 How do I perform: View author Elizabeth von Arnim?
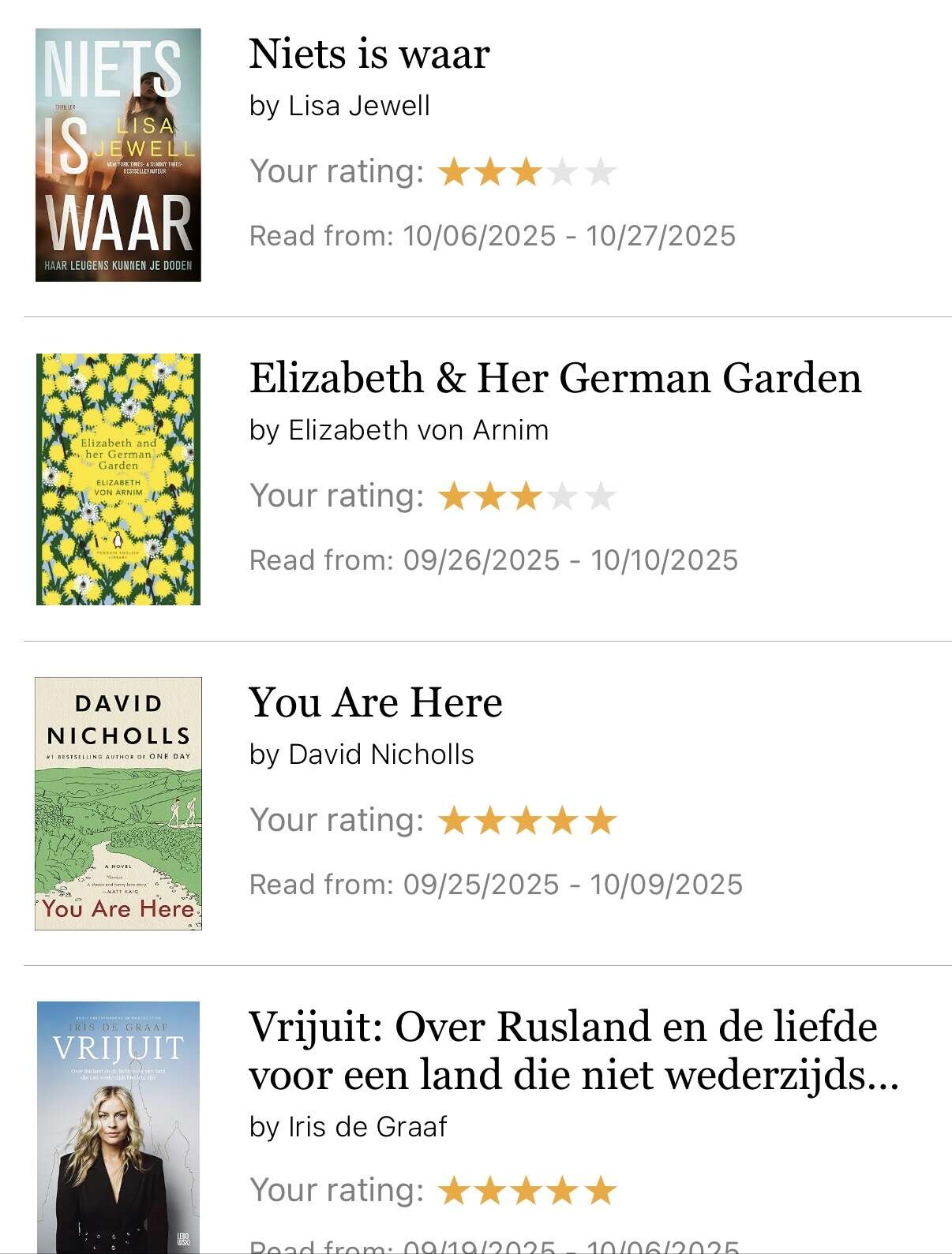418,430
